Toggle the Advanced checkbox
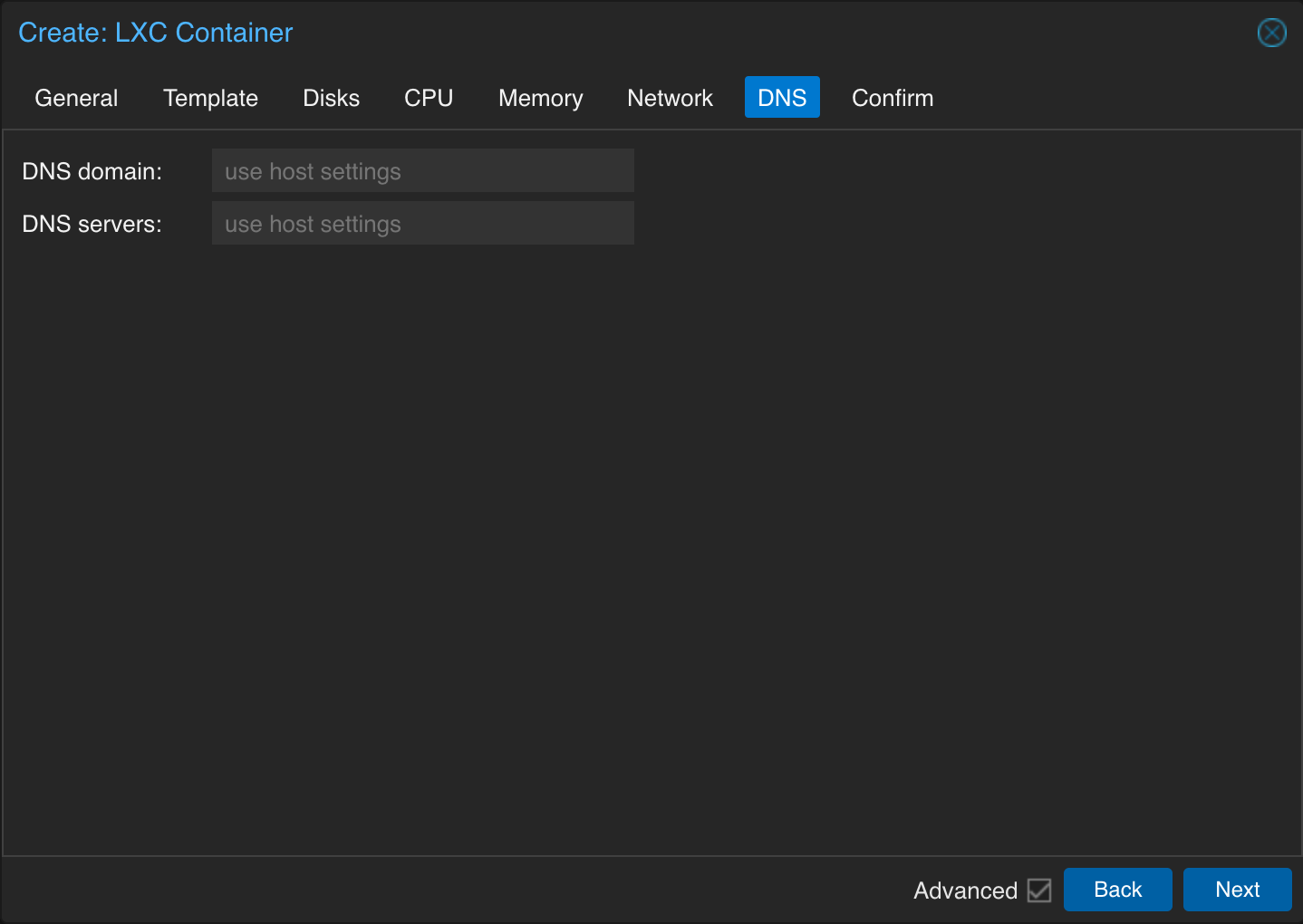The height and width of the screenshot is (924, 1303). pos(1039,890)
